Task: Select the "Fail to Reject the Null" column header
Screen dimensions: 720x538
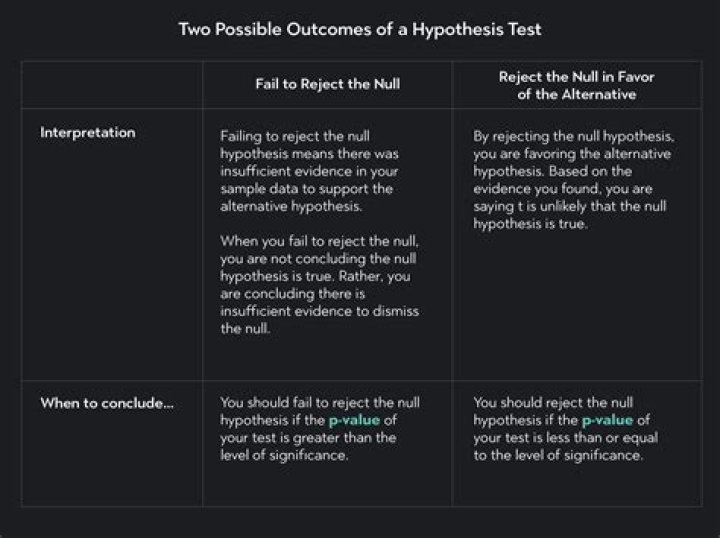Action: pyautogui.click(x=327, y=84)
